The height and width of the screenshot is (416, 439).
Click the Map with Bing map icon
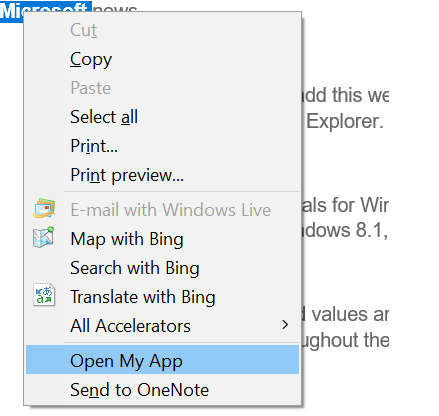coord(44,237)
